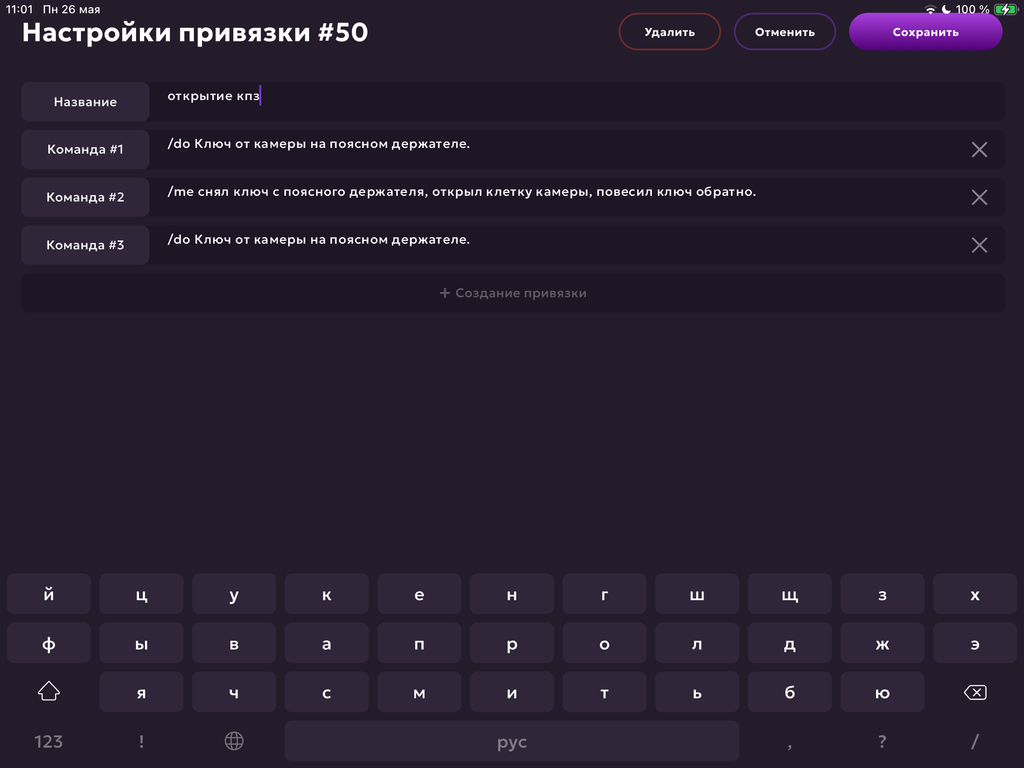This screenshot has width=1024, height=768.
Task: Tap the й key
Action: tap(49, 594)
